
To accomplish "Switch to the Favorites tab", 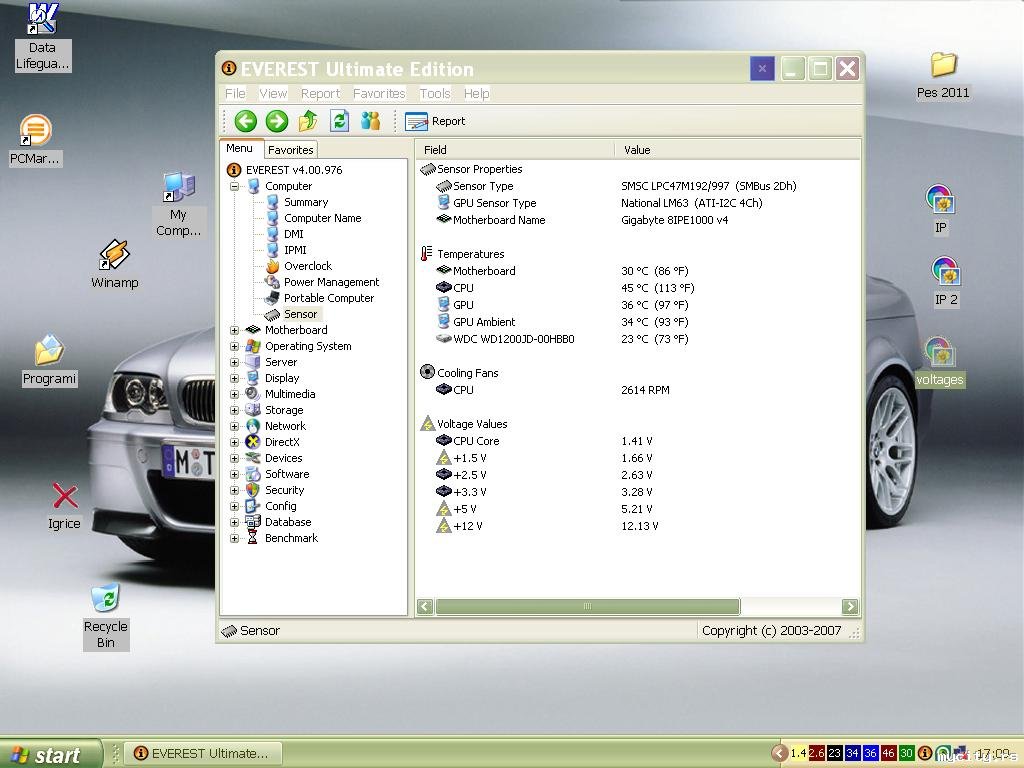I will pos(291,150).
